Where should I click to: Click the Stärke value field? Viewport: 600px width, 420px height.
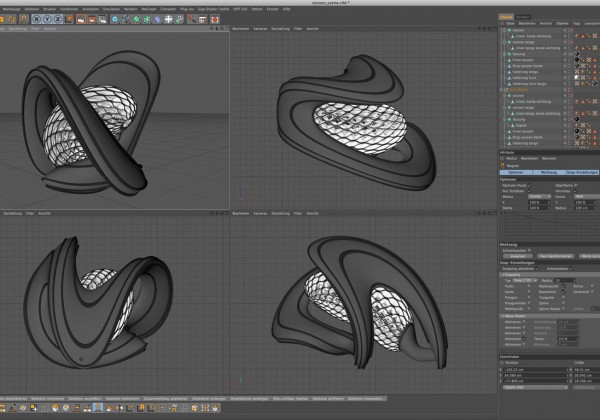(538, 208)
